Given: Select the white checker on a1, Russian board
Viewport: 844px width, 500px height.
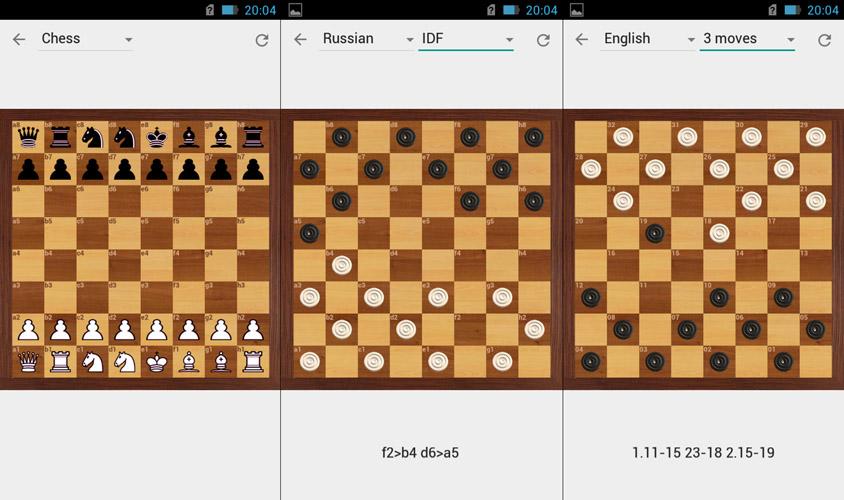Looking at the screenshot, I should click(x=310, y=361).
